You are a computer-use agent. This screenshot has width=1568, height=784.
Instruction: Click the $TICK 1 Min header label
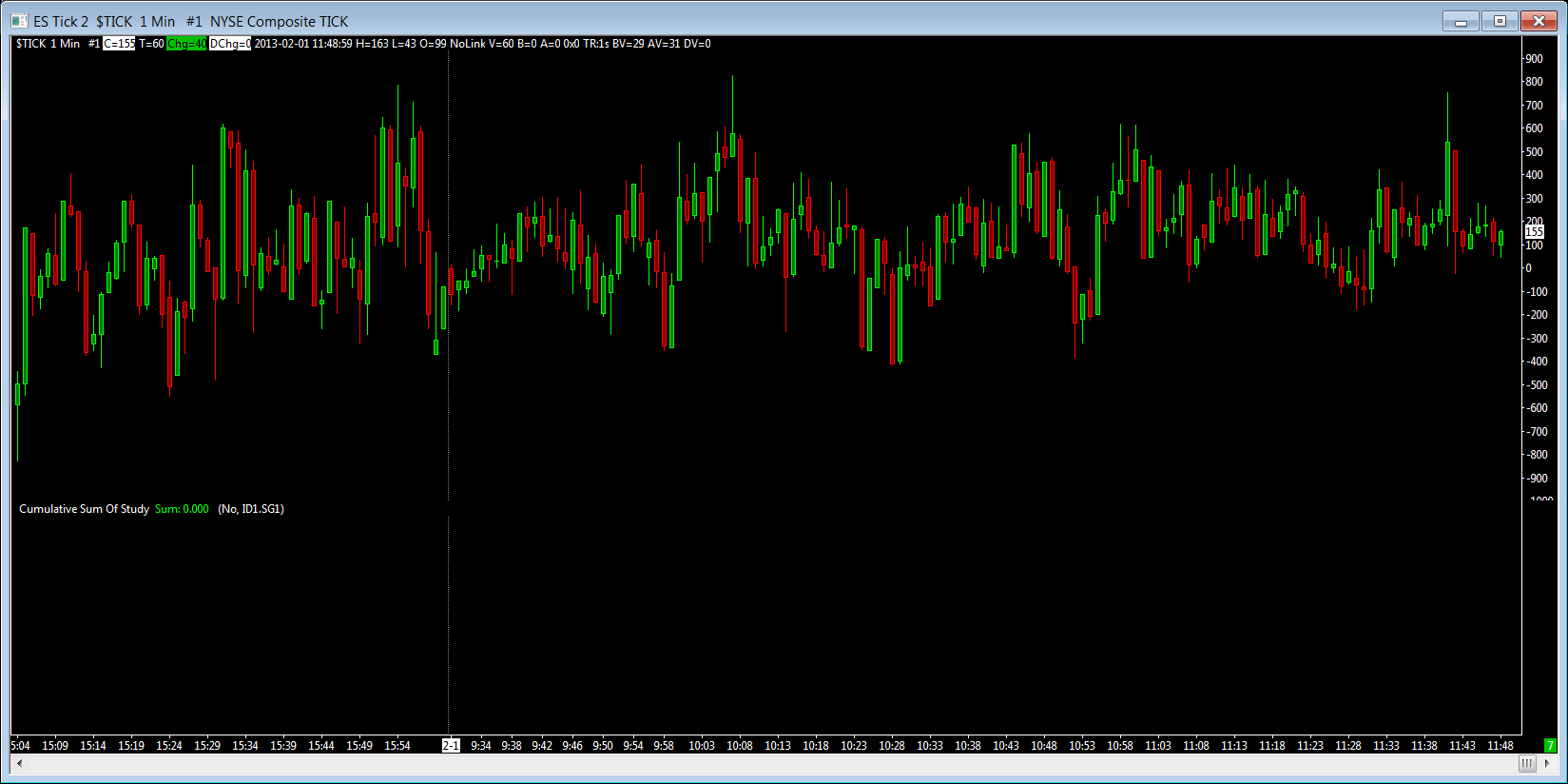pyautogui.click(x=48, y=44)
